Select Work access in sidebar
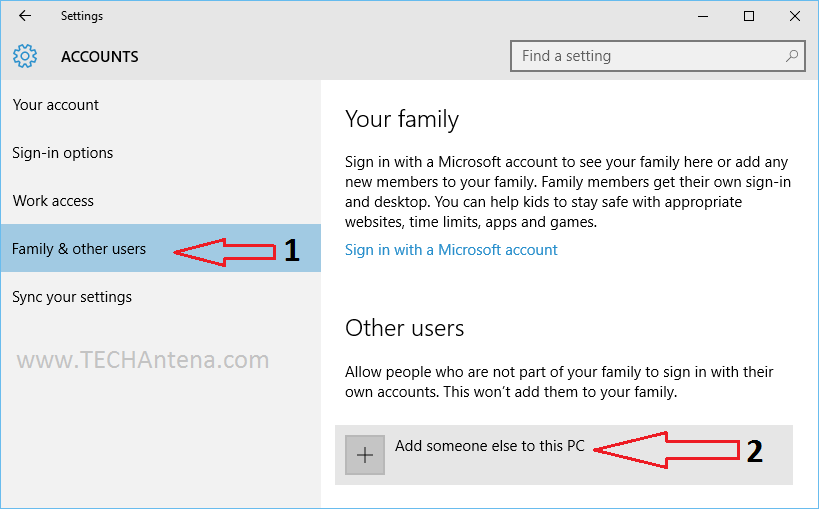 click(160, 201)
